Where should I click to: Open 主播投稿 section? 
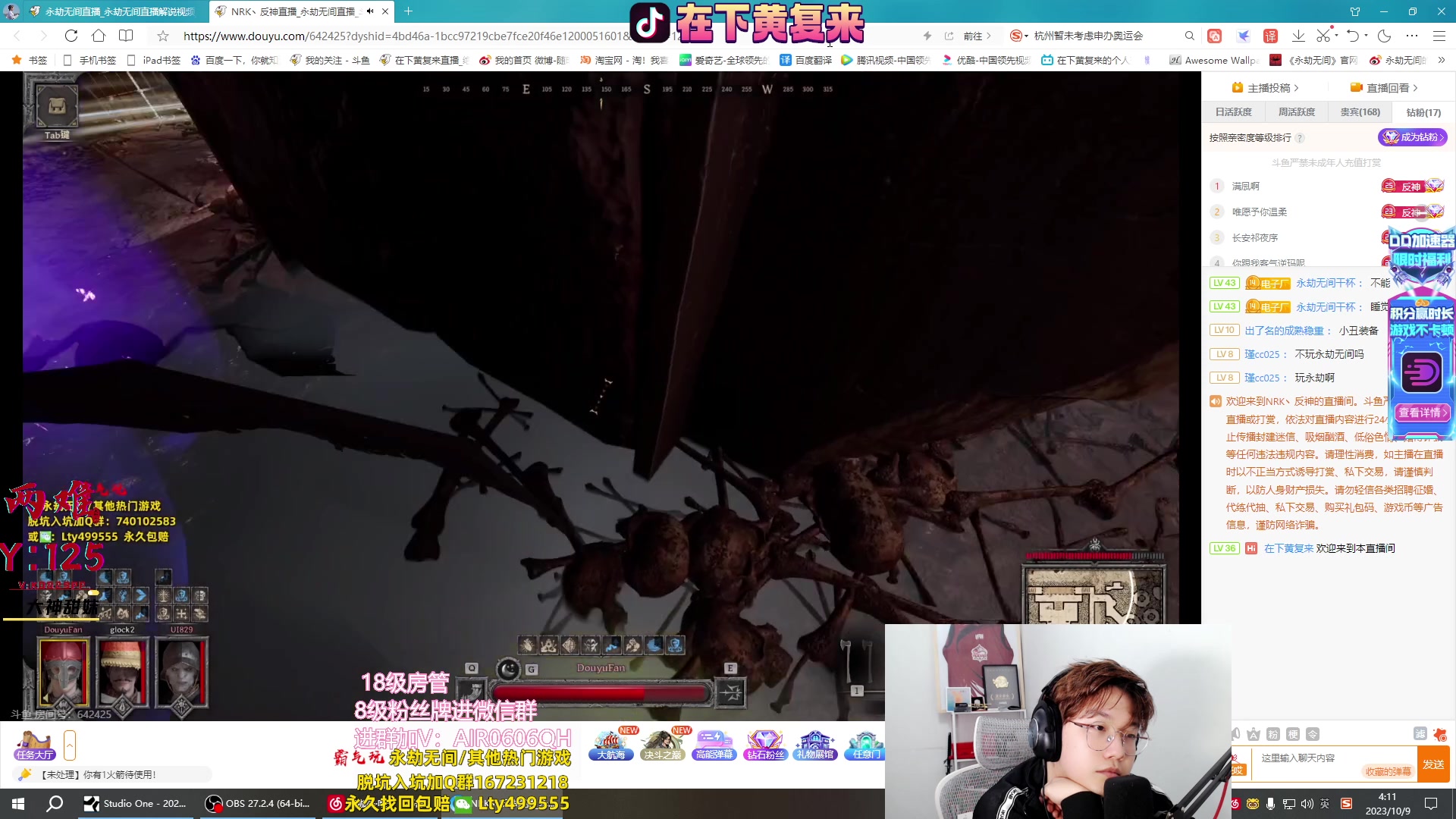point(1266,88)
